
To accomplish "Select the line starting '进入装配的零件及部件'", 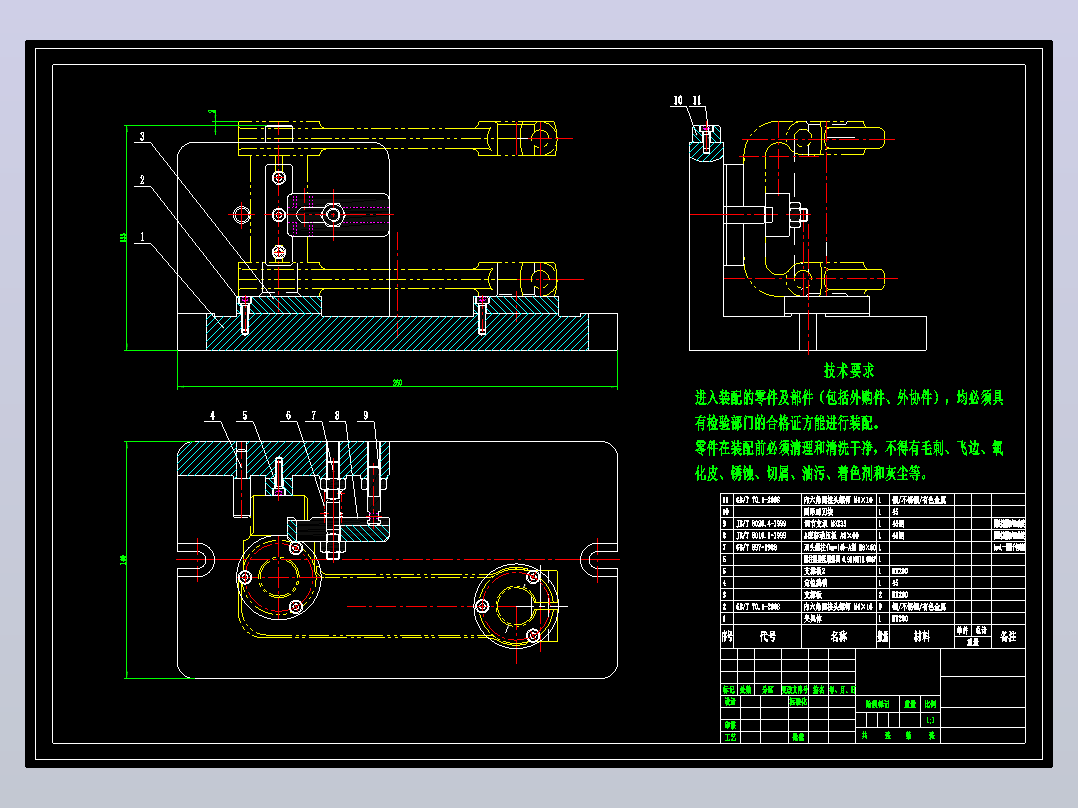I will 849,397.
